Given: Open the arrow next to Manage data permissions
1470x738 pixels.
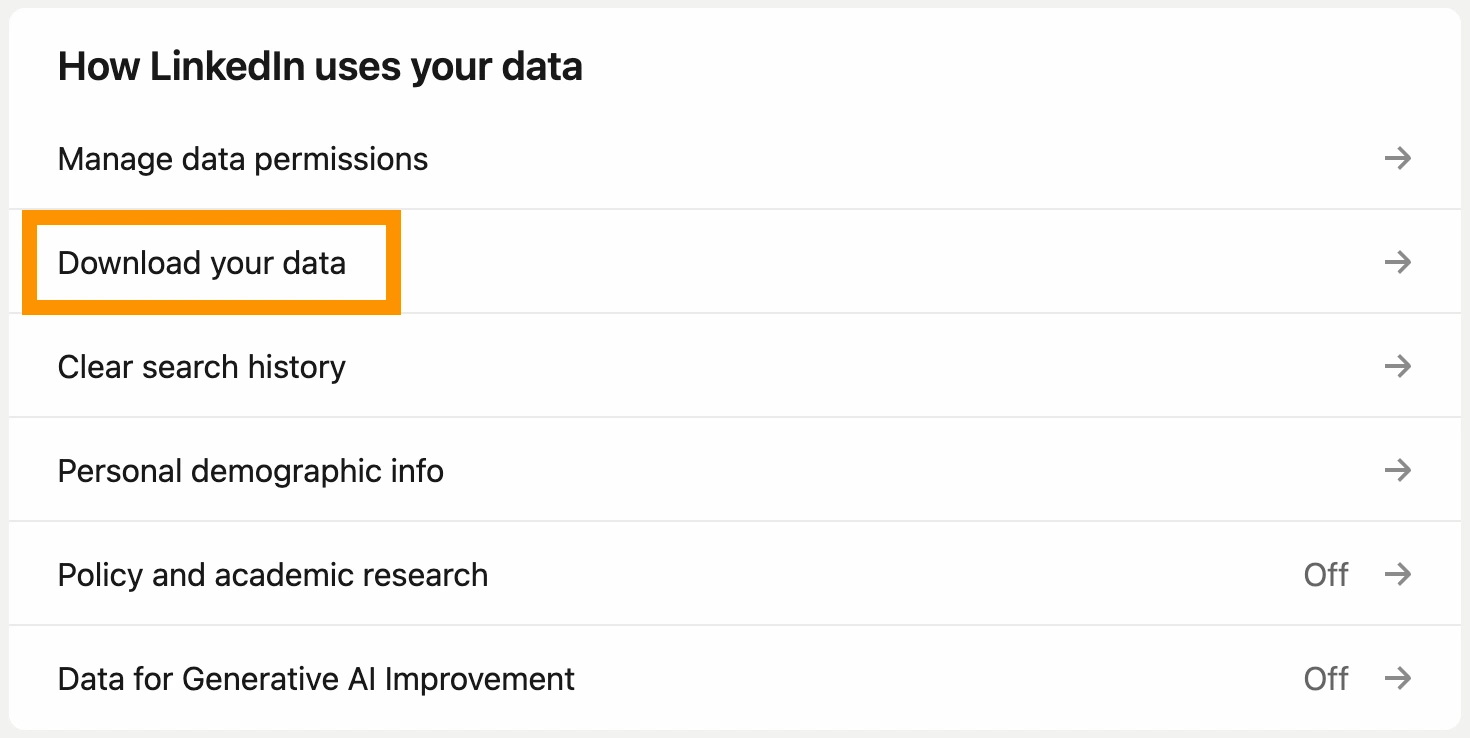Looking at the screenshot, I should (1400, 158).
